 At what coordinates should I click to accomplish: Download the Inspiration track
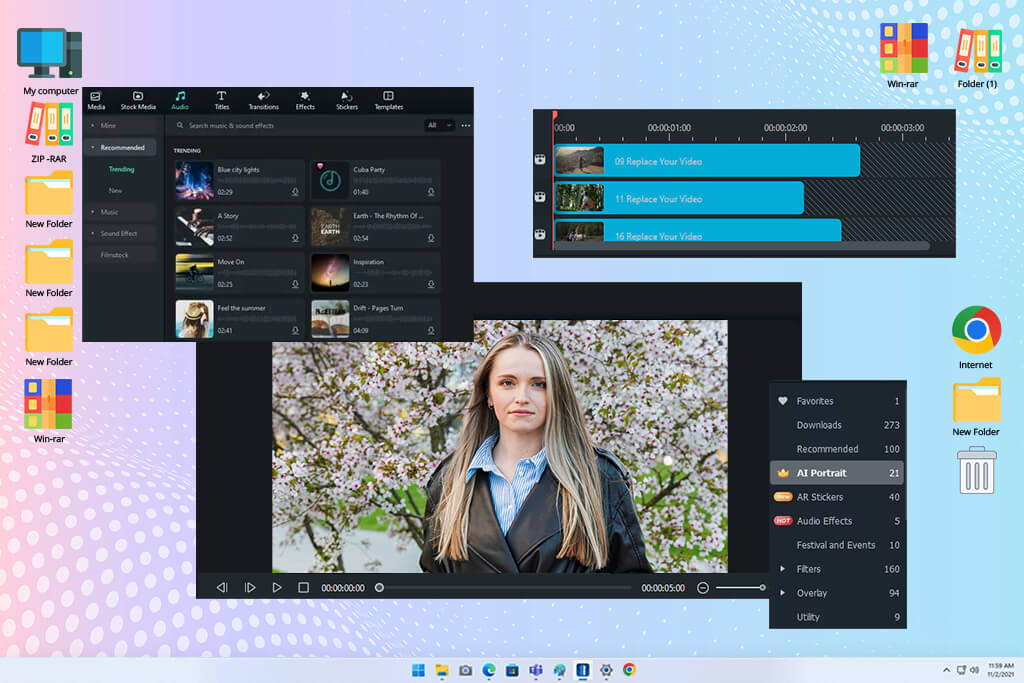coord(431,284)
